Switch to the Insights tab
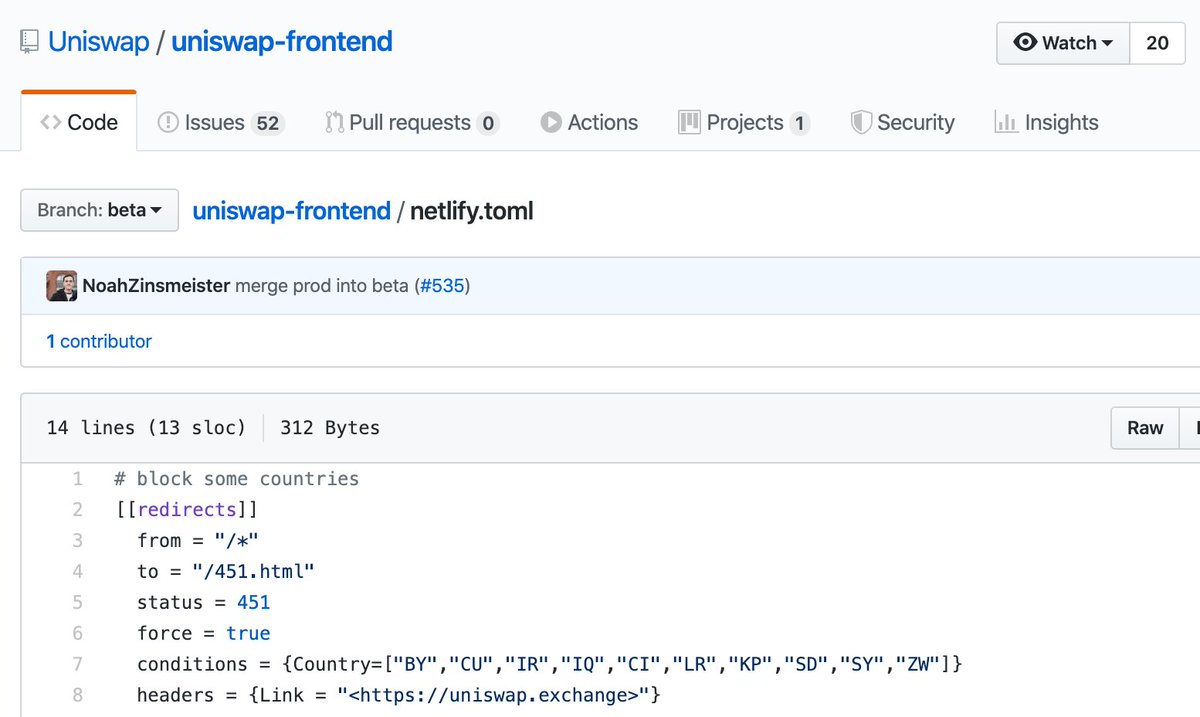The width and height of the screenshot is (1200, 717). click(1046, 122)
